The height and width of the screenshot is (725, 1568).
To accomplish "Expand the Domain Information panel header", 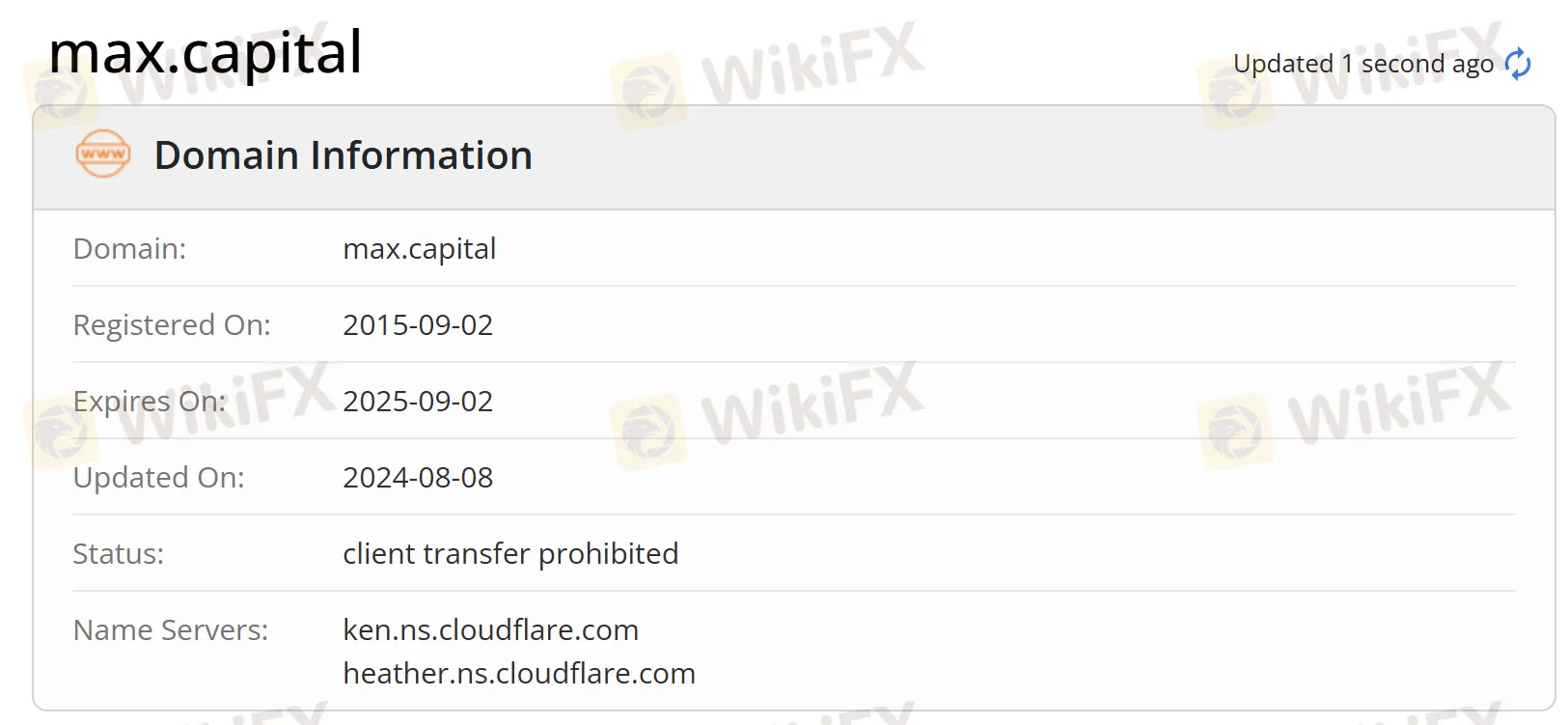I will 344,155.
